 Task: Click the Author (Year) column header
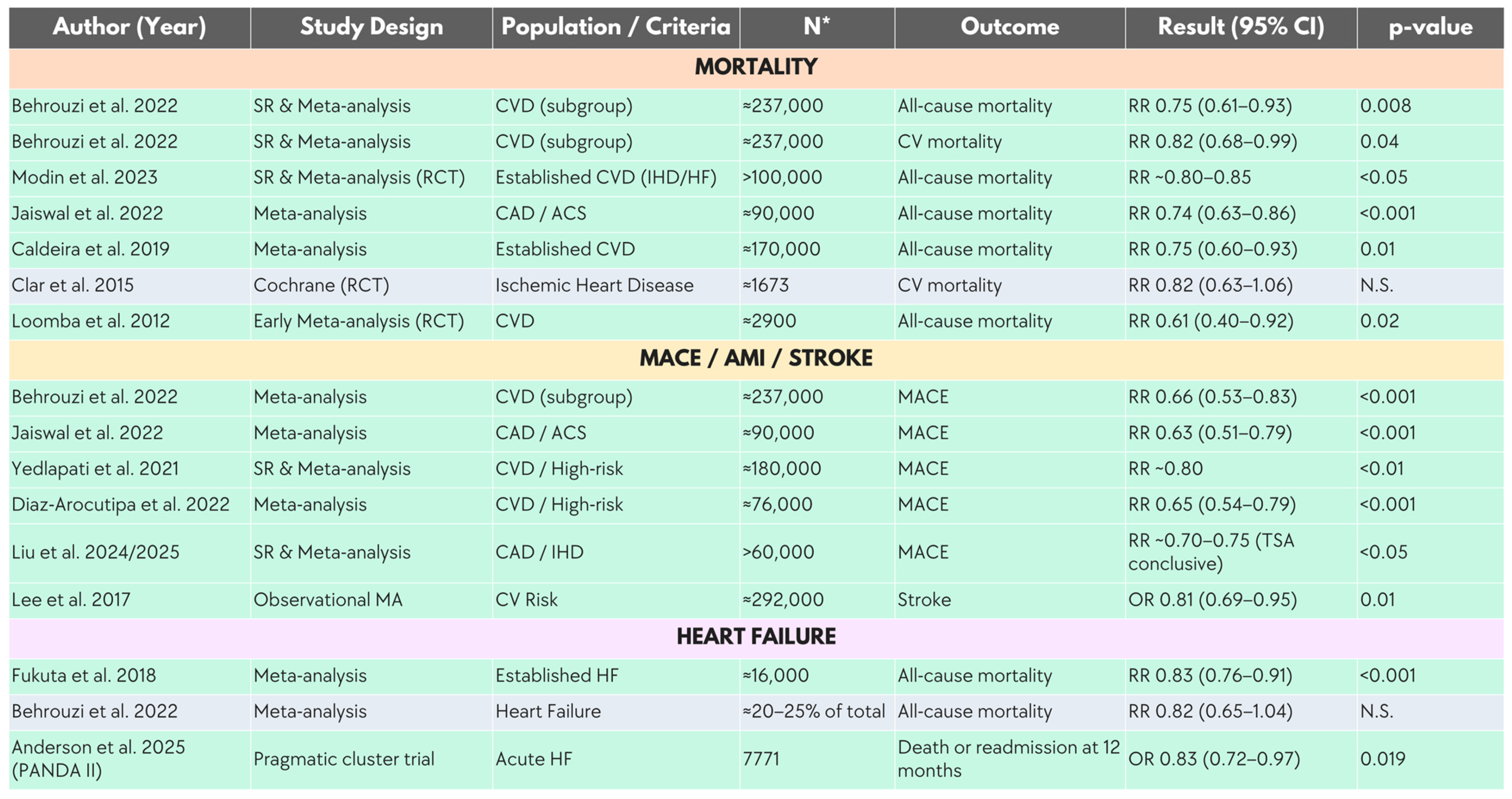(130, 27)
